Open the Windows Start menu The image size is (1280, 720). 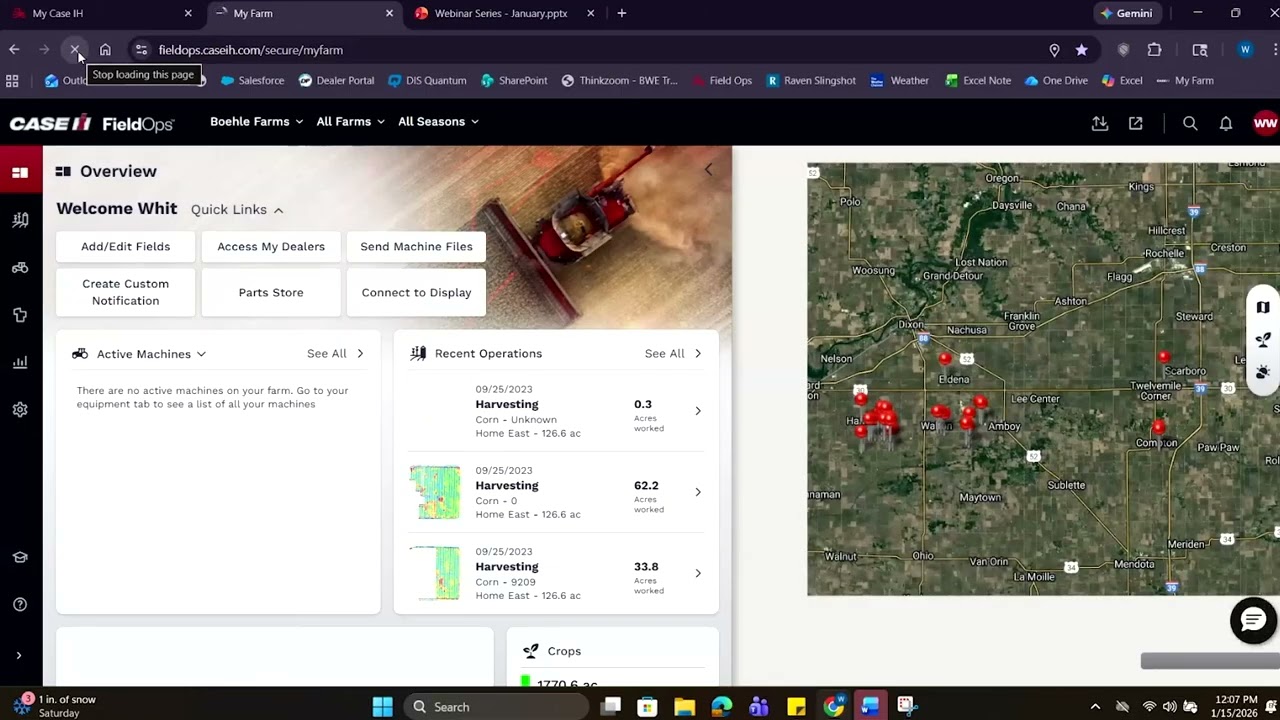382,707
